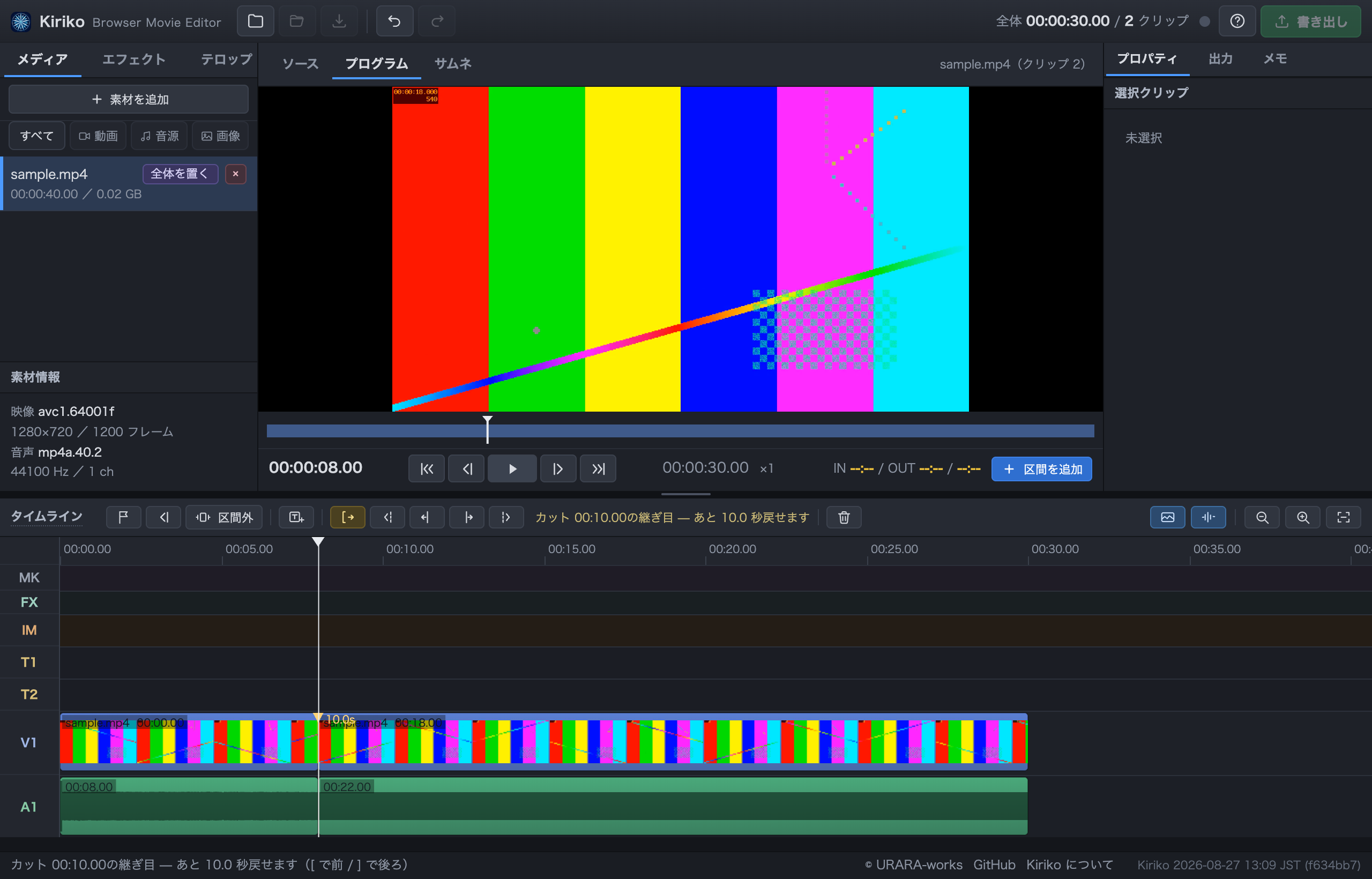Screen dimensions: 1372x879
Task: Open the help question-mark icon
Action: tap(1237, 21)
